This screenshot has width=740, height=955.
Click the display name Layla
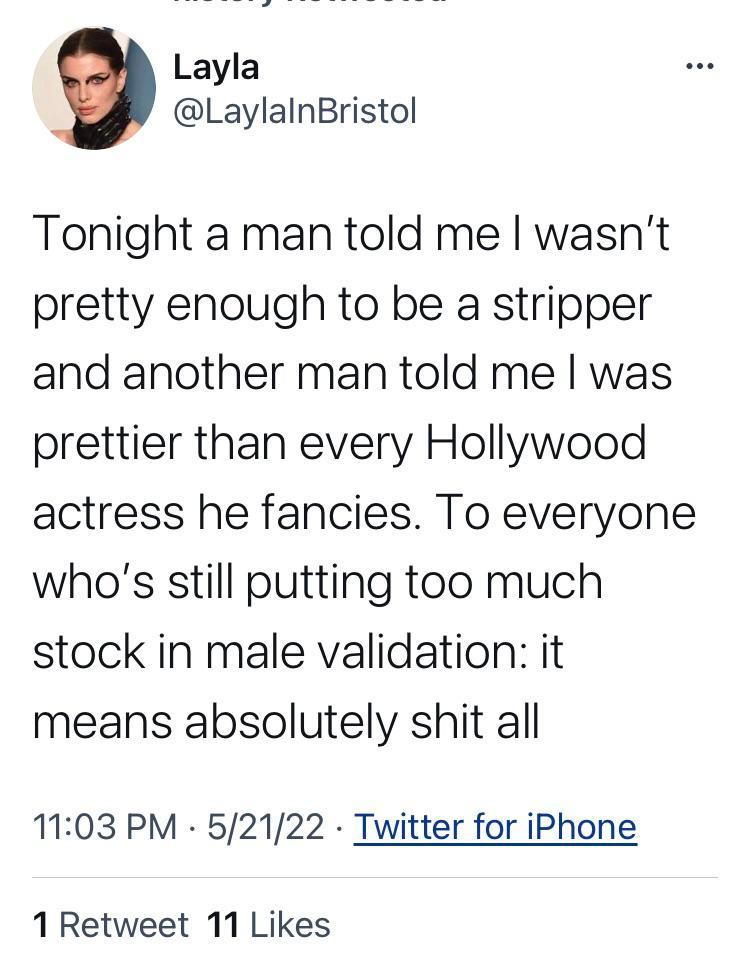click(216, 67)
